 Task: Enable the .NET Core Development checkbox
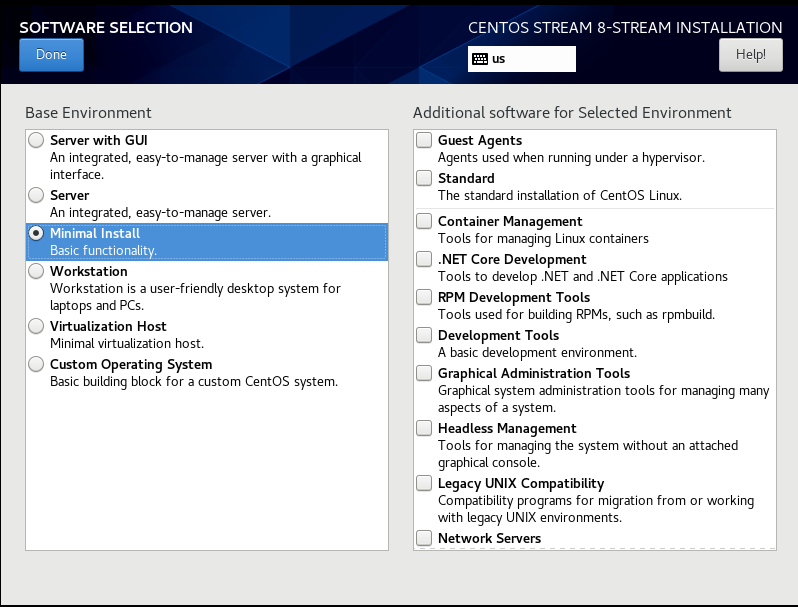(424, 259)
